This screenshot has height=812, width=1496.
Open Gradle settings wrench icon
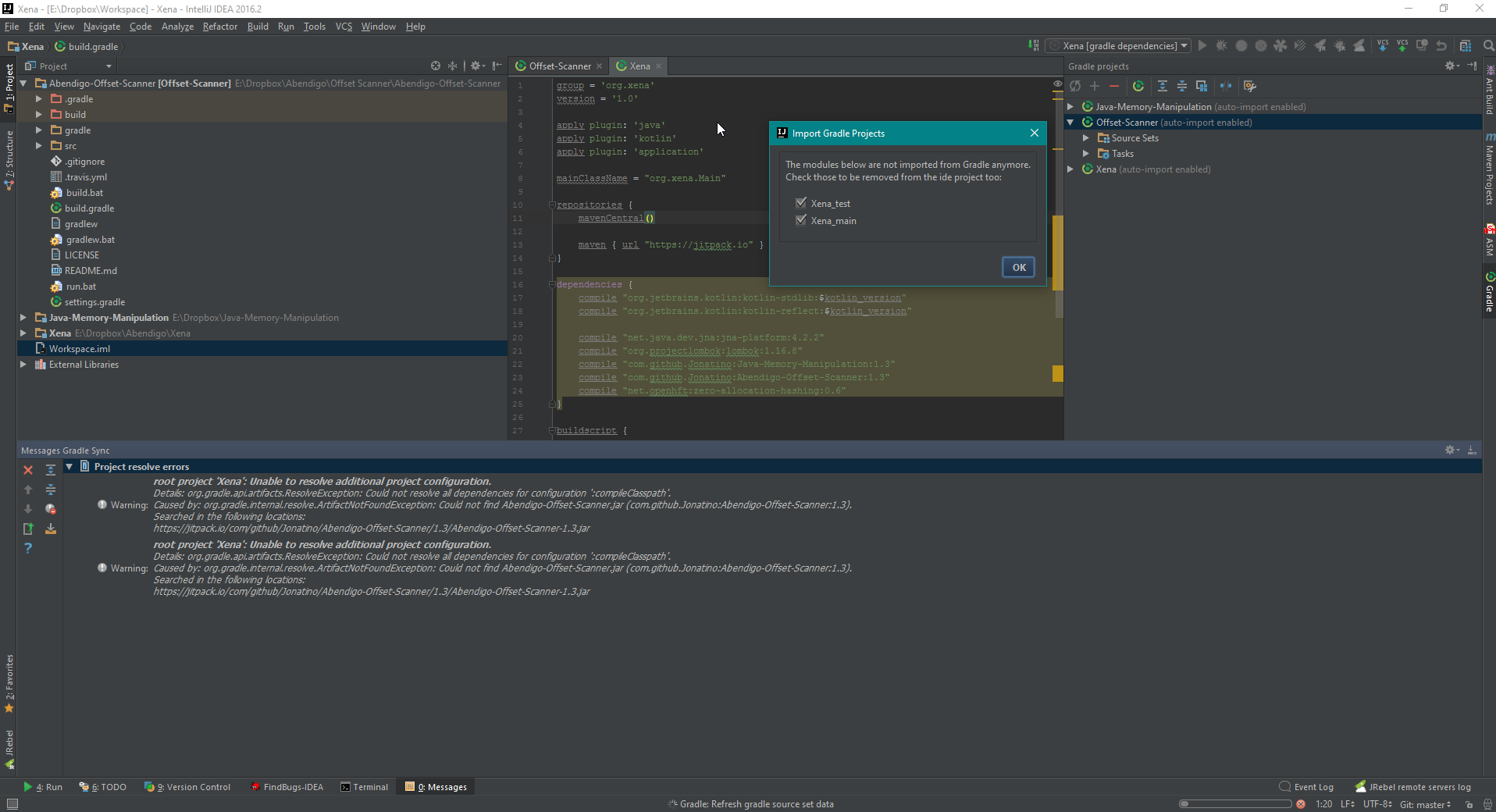point(1249,87)
